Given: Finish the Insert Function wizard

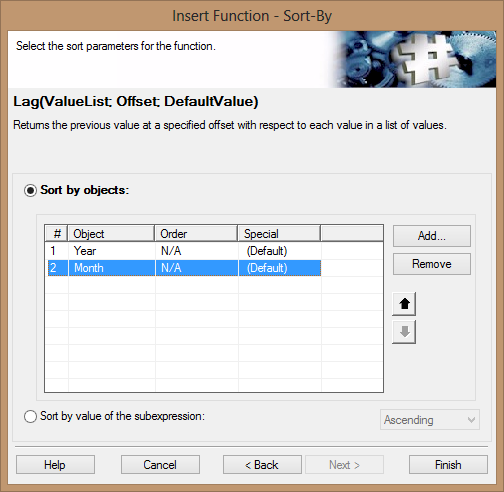Looking at the screenshot, I should pos(448,465).
